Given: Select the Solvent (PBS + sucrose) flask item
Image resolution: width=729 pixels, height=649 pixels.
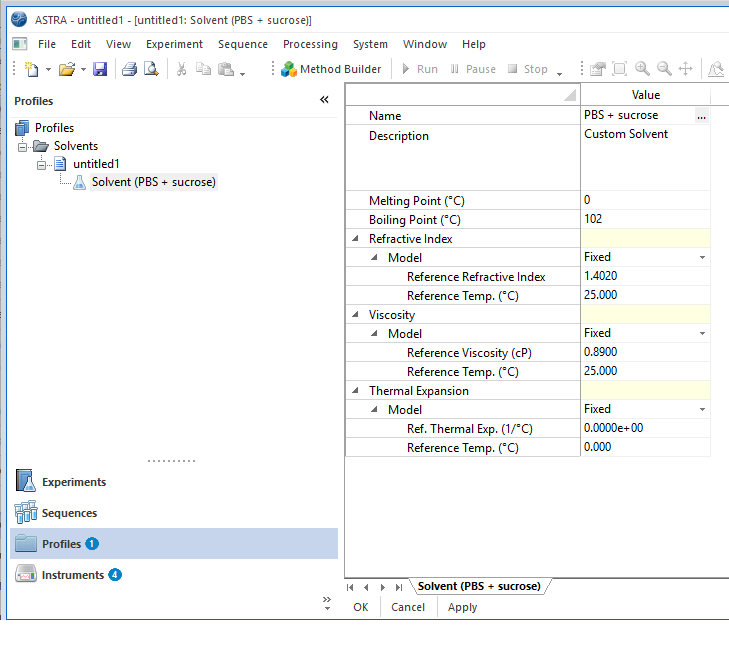Looking at the screenshot, I should coord(153,182).
